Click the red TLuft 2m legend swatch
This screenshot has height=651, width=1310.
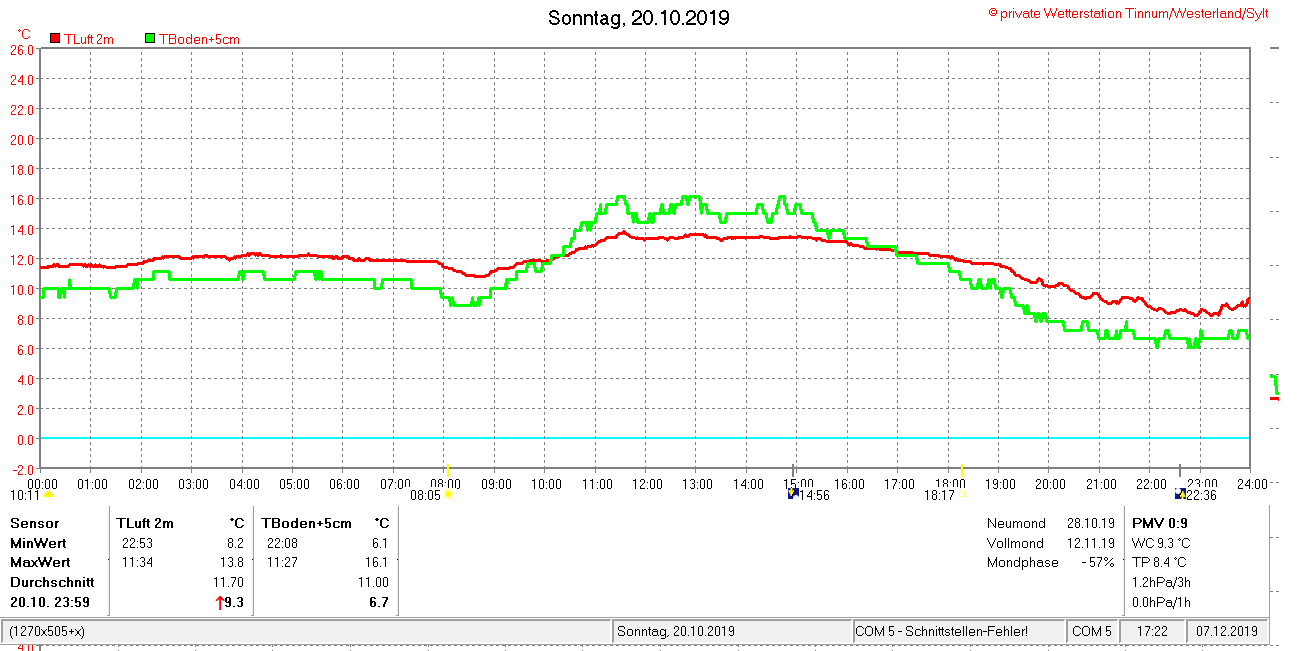(x=55, y=38)
